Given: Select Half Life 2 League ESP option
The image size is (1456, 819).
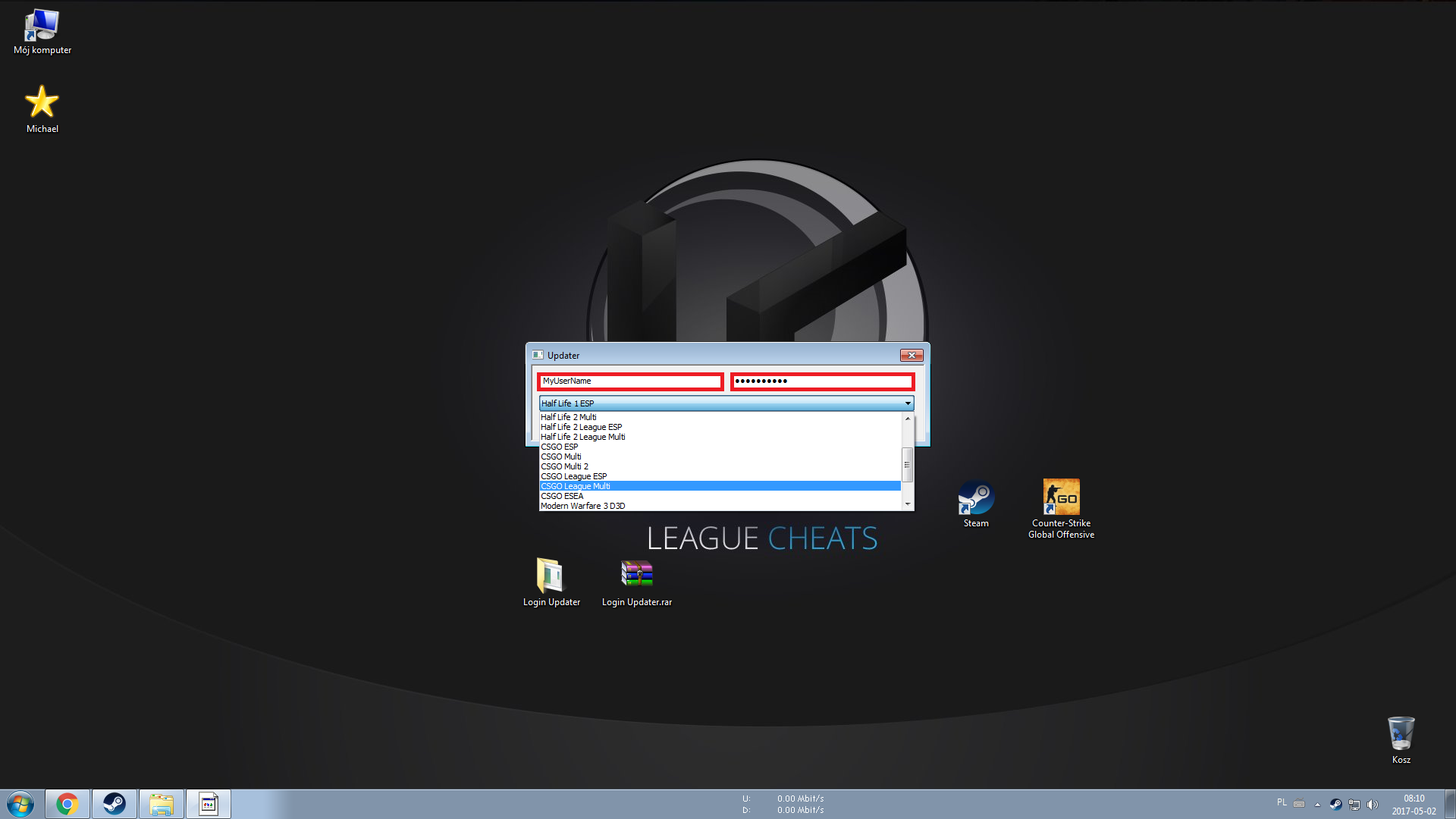Looking at the screenshot, I should 720,427.
